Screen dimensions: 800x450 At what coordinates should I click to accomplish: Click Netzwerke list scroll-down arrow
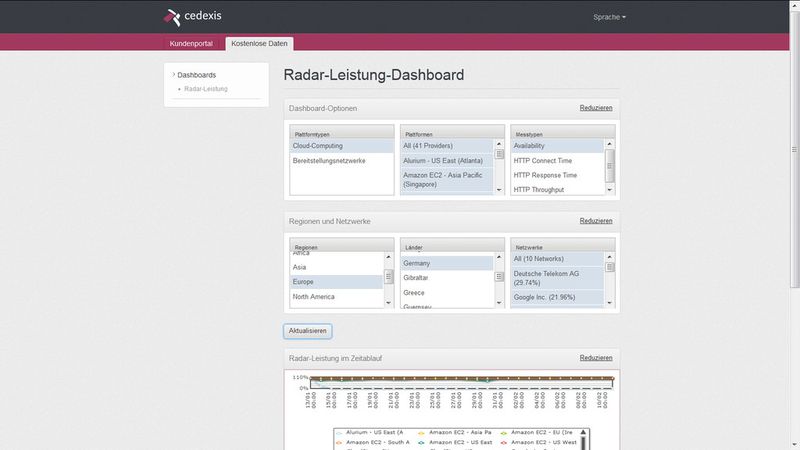tap(609, 303)
